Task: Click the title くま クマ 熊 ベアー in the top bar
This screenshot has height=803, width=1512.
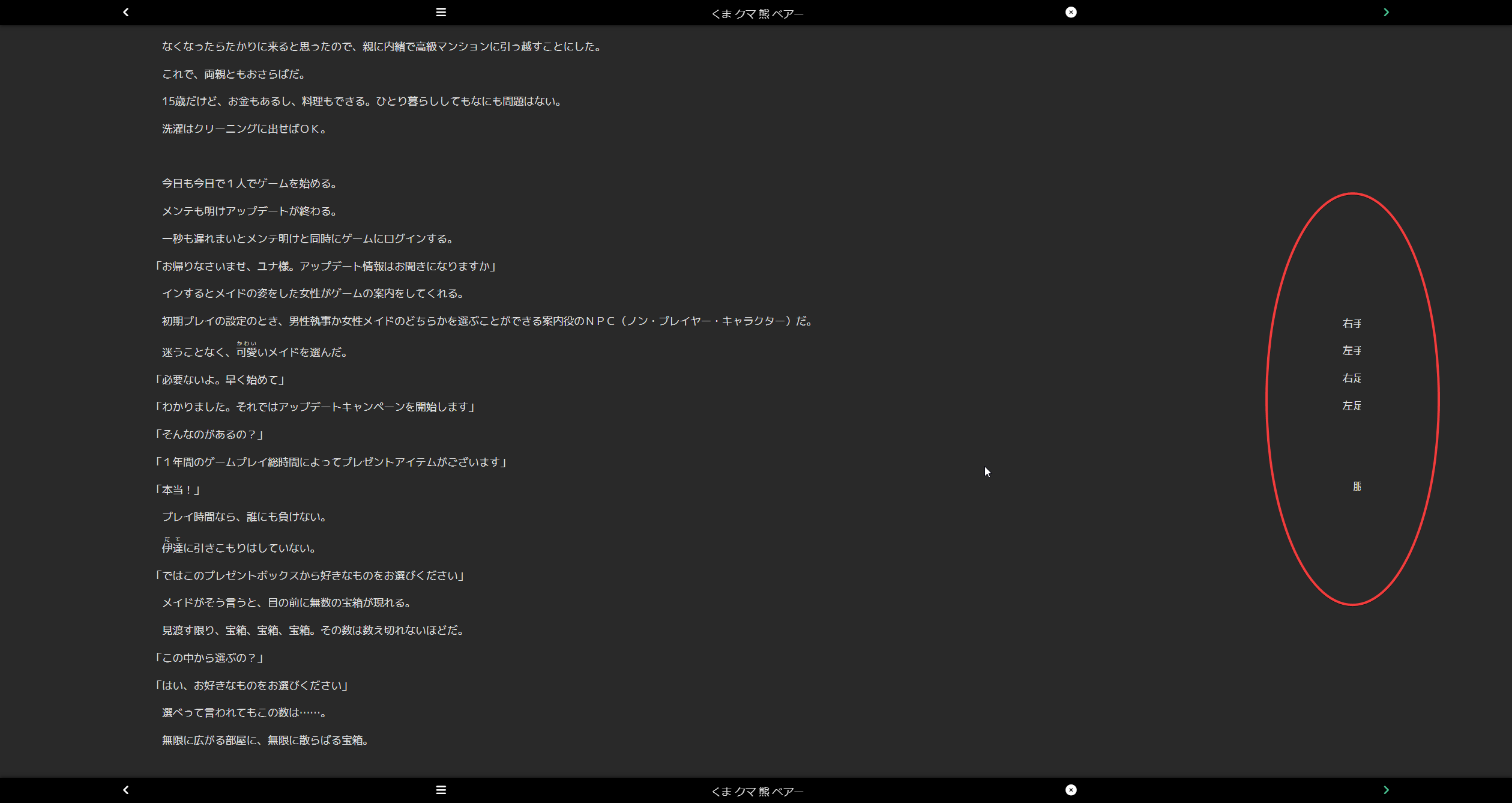Action: pyautogui.click(x=757, y=13)
